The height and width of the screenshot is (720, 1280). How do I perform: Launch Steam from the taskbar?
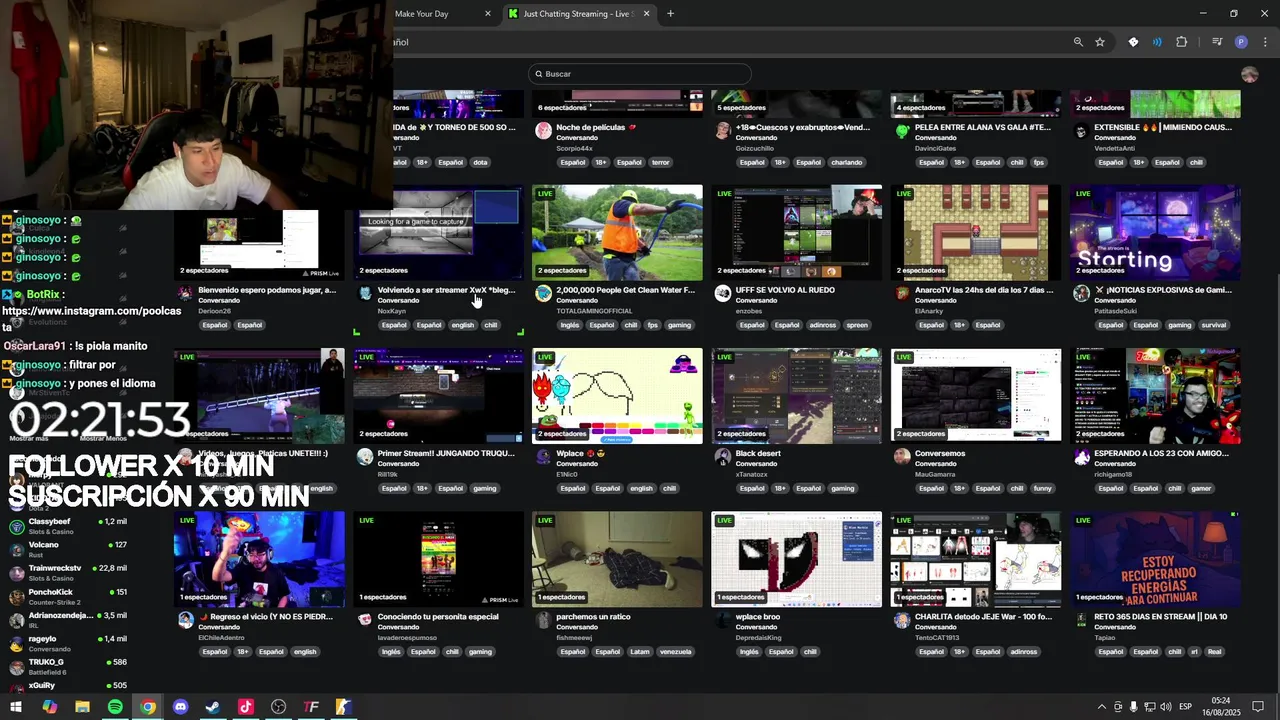click(213, 707)
